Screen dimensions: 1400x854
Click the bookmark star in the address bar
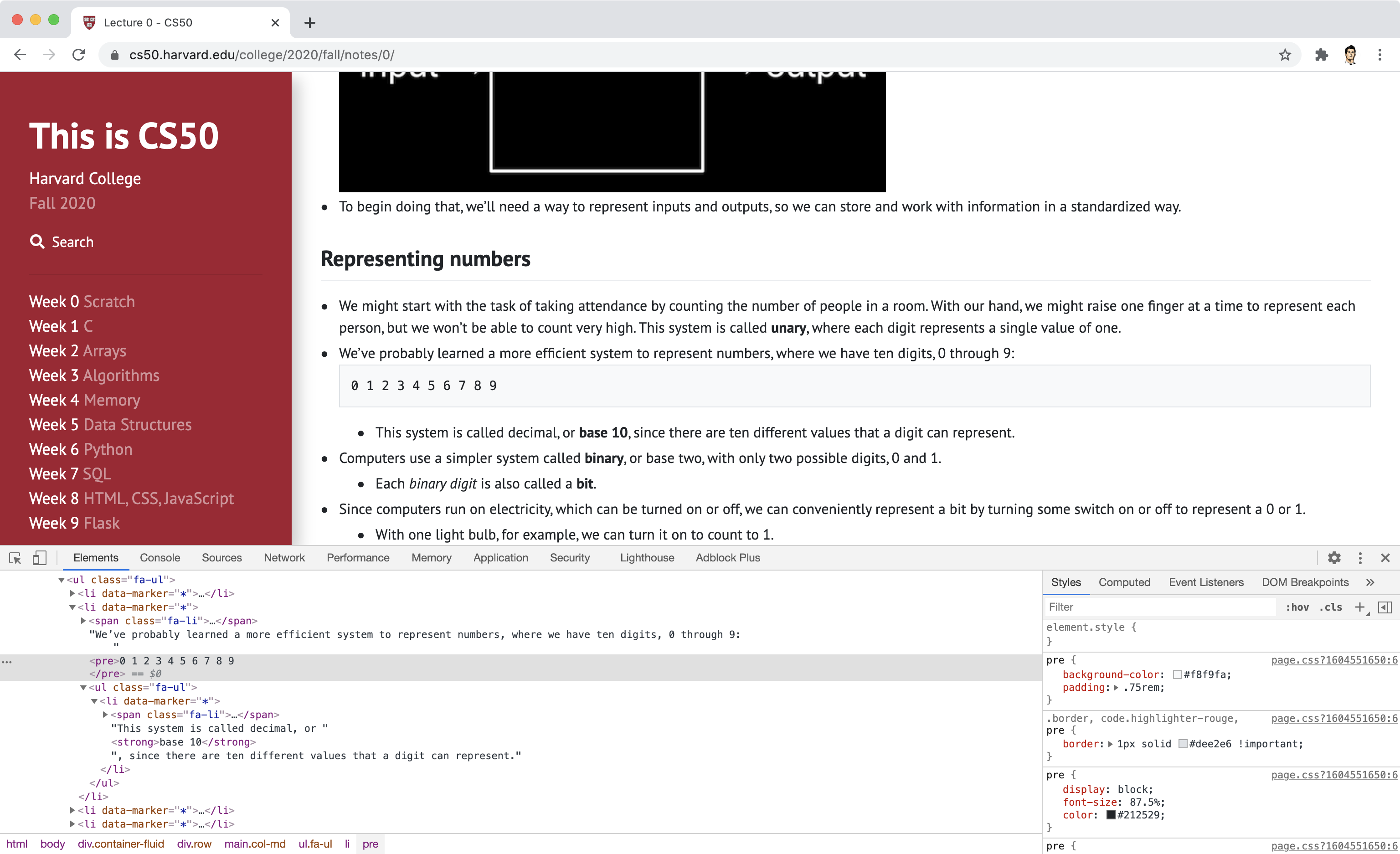[x=1285, y=55]
